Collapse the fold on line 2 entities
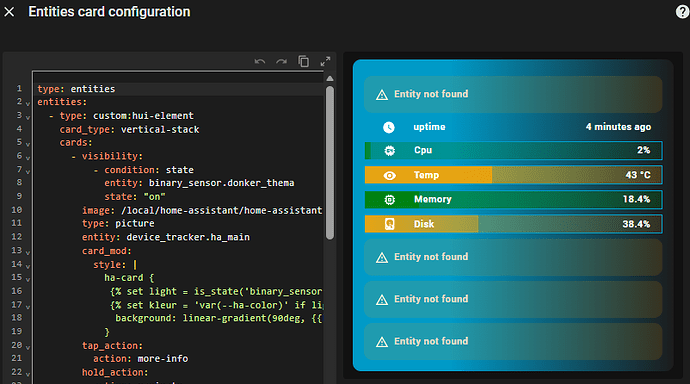Viewport: 690px width, 384px height. coord(28,104)
